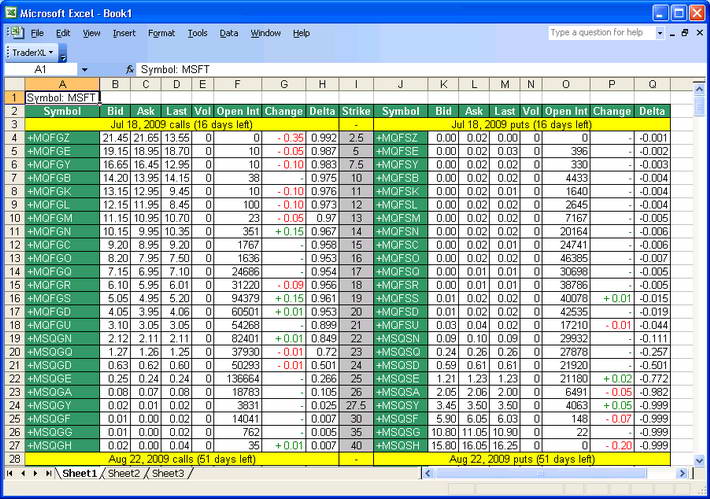The width and height of the screenshot is (710, 499).
Task: Click the Jul 18, 2009 calls banner row
Action: 182,125
